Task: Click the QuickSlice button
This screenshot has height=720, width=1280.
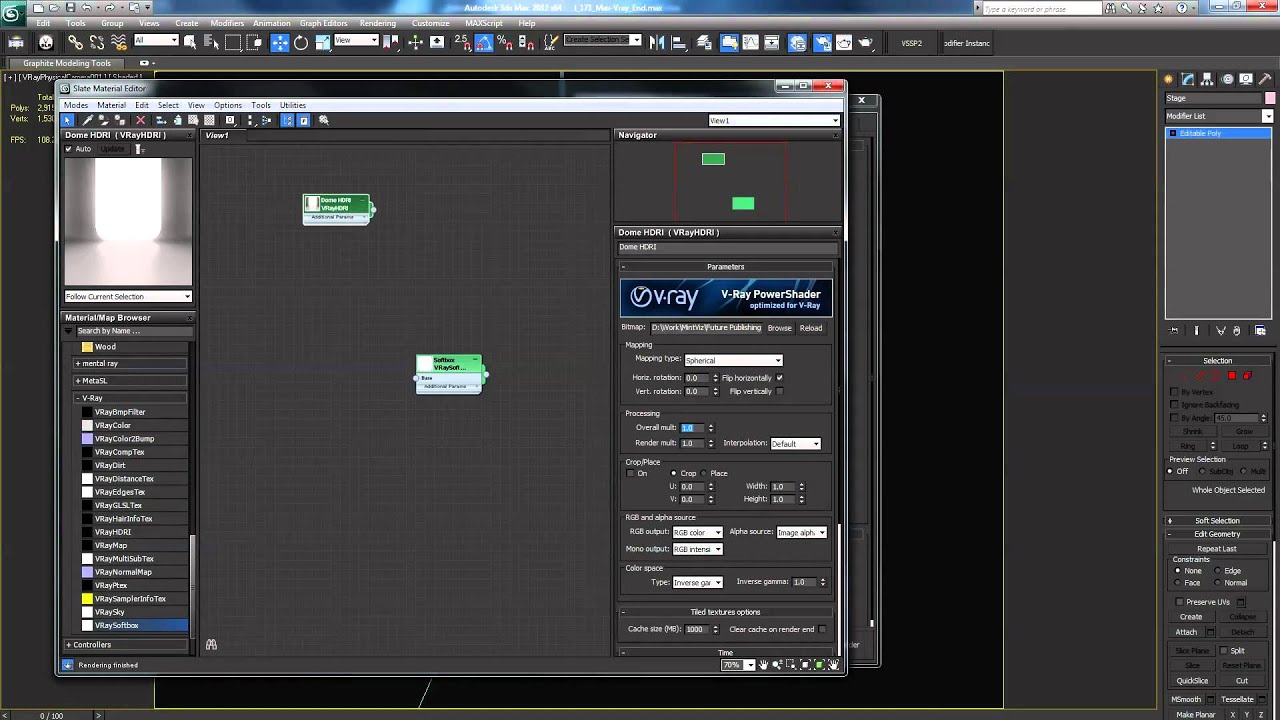Action: (x=1192, y=681)
